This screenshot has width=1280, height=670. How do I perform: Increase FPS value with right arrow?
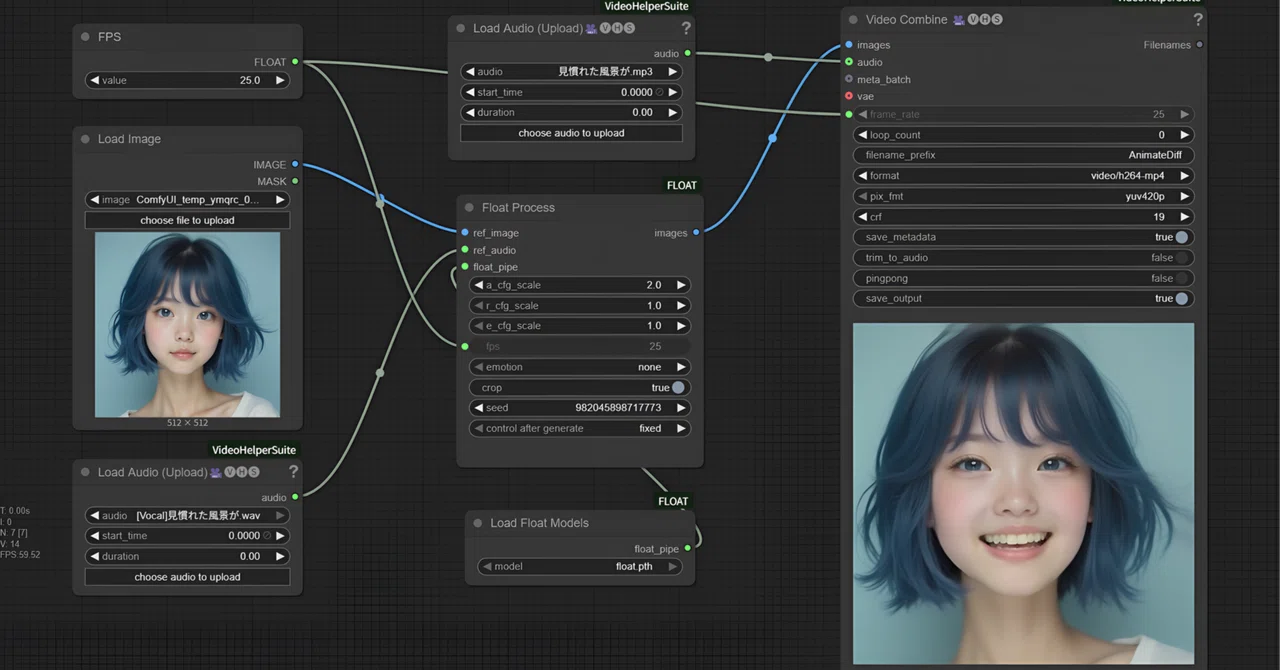coord(279,80)
